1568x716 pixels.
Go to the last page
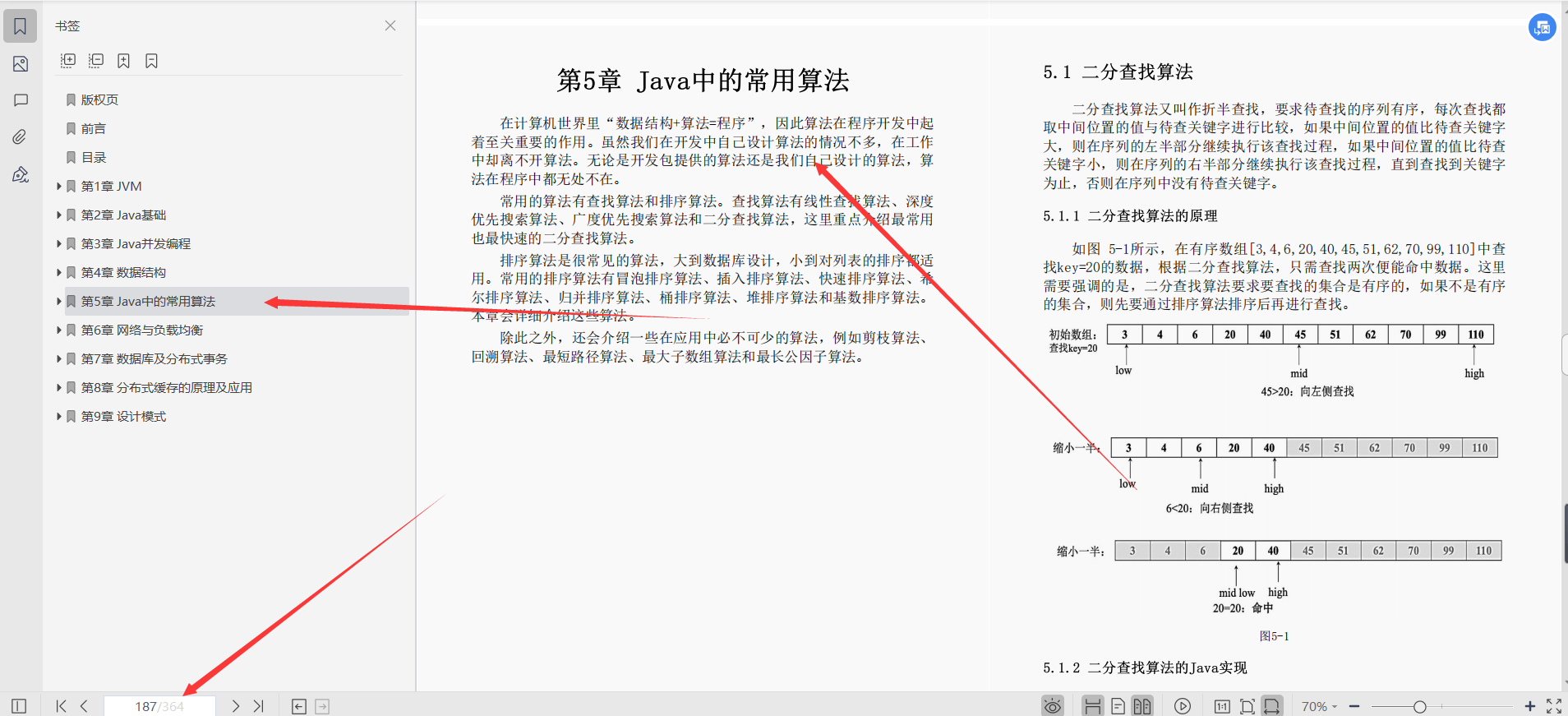coord(259,706)
